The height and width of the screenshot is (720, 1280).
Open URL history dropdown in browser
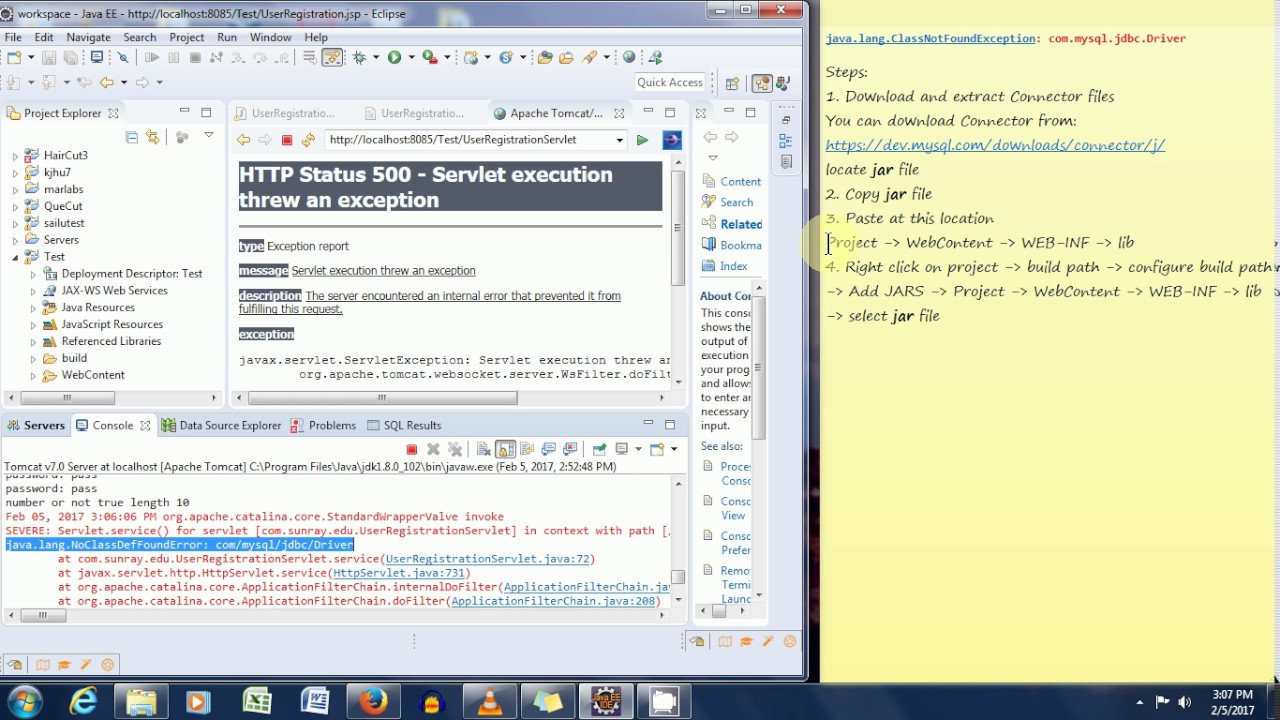click(620, 140)
